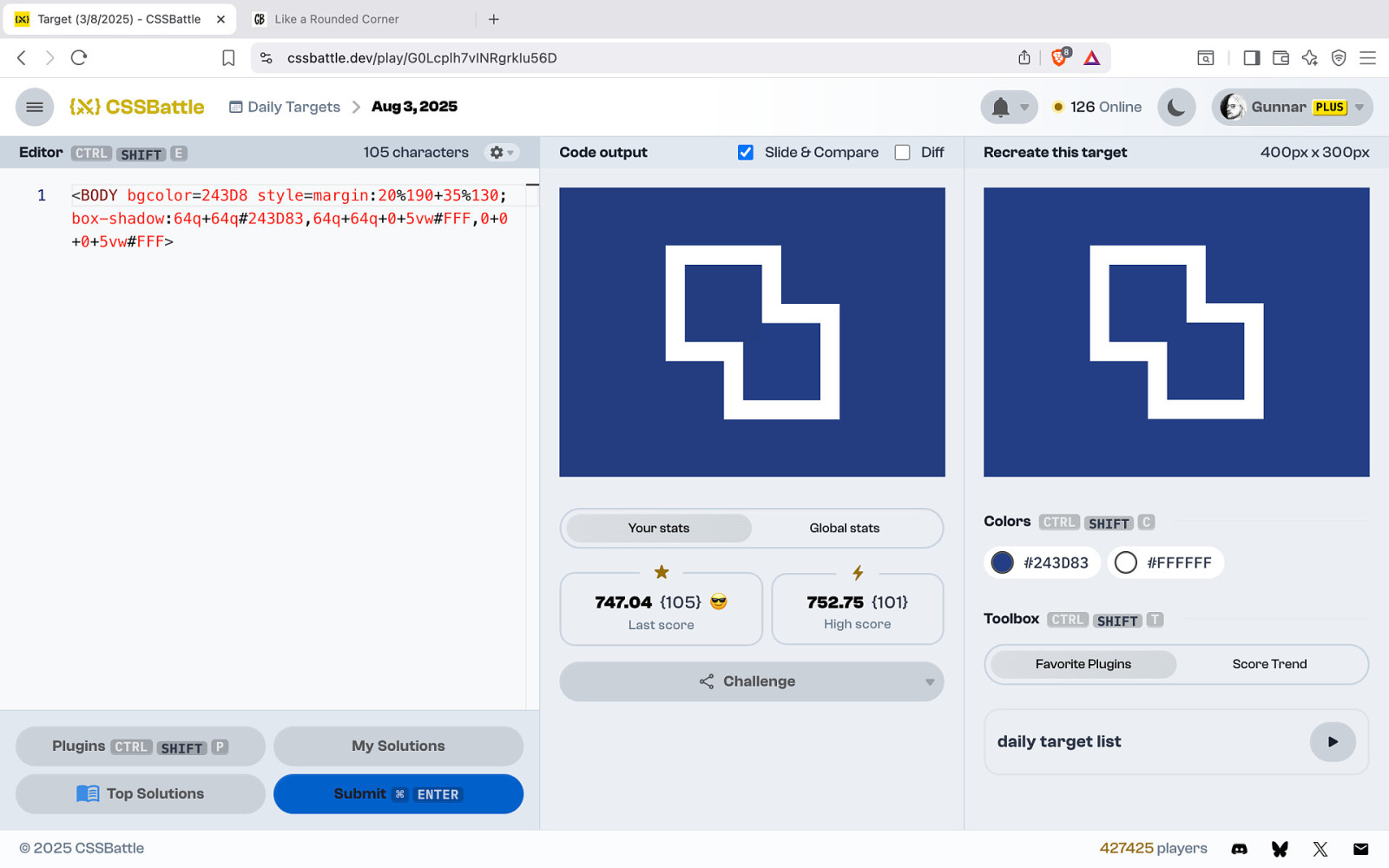Open the Daily Targets breadcrumb link
Viewport: 1389px width, 868px height.
285,107
